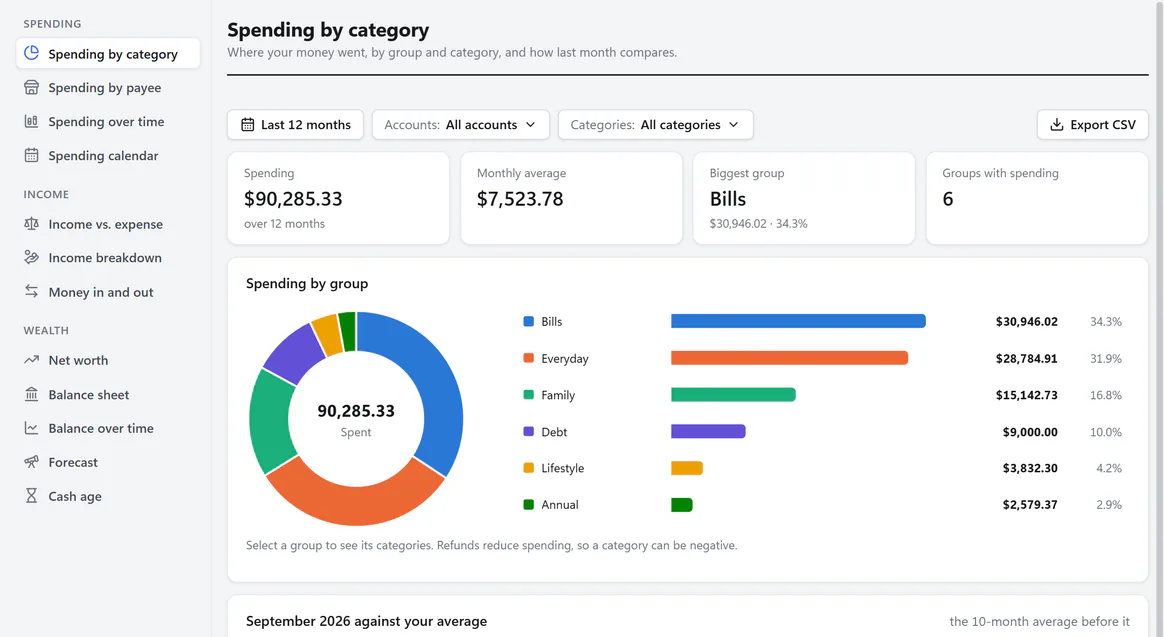Click the teal Family donut segment
The width and height of the screenshot is (1164, 637).
coord(269,419)
